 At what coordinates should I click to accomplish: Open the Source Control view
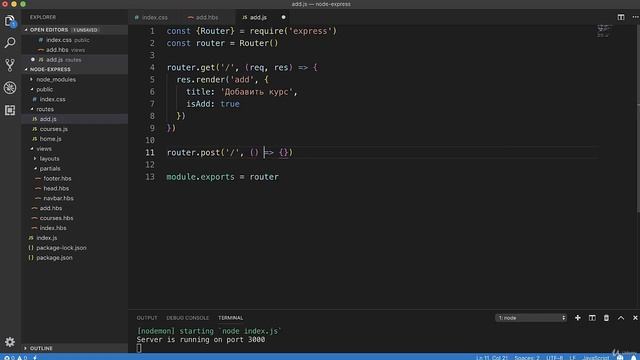point(10,65)
